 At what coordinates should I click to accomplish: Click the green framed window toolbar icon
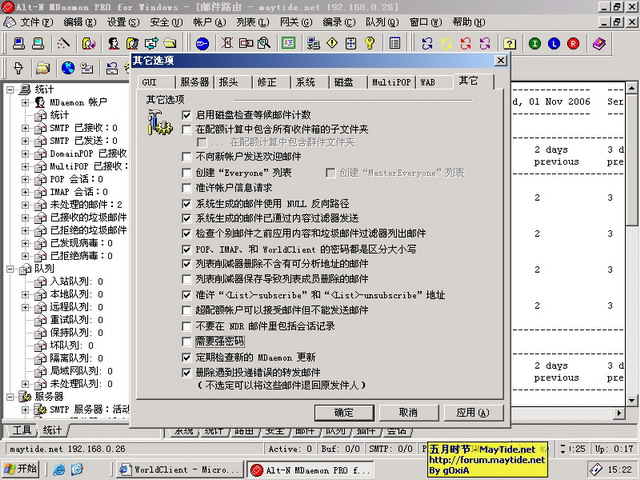tap(289, 43)
